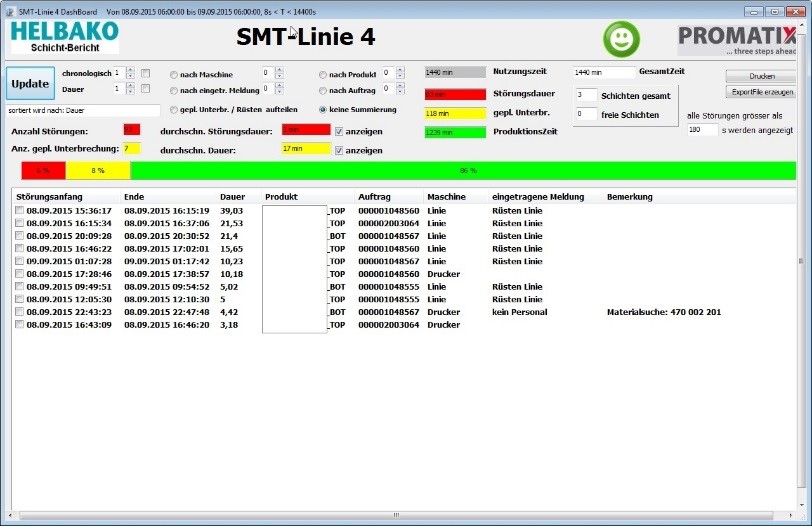This screenshot has width=812, height=526.
Task: Click the HELBAKO Schicht-Bericht logo
Action: coord(64,37)
